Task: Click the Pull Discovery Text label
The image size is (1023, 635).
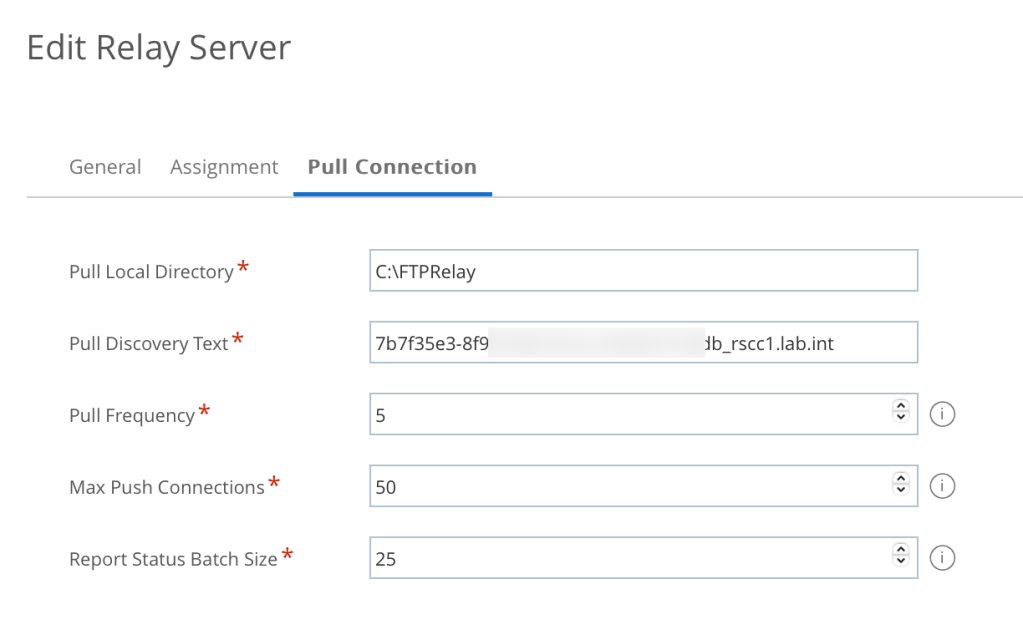Action: click(149, 344)
